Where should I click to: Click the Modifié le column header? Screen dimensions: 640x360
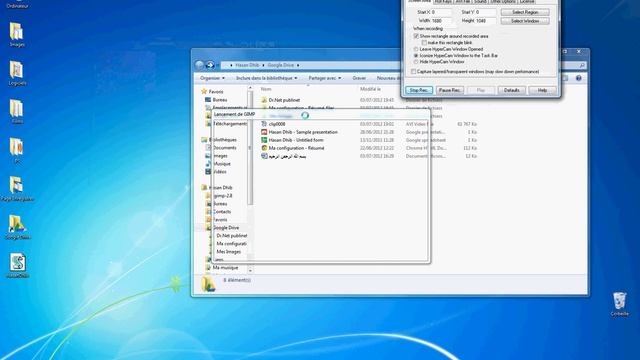tap(370, 89)
